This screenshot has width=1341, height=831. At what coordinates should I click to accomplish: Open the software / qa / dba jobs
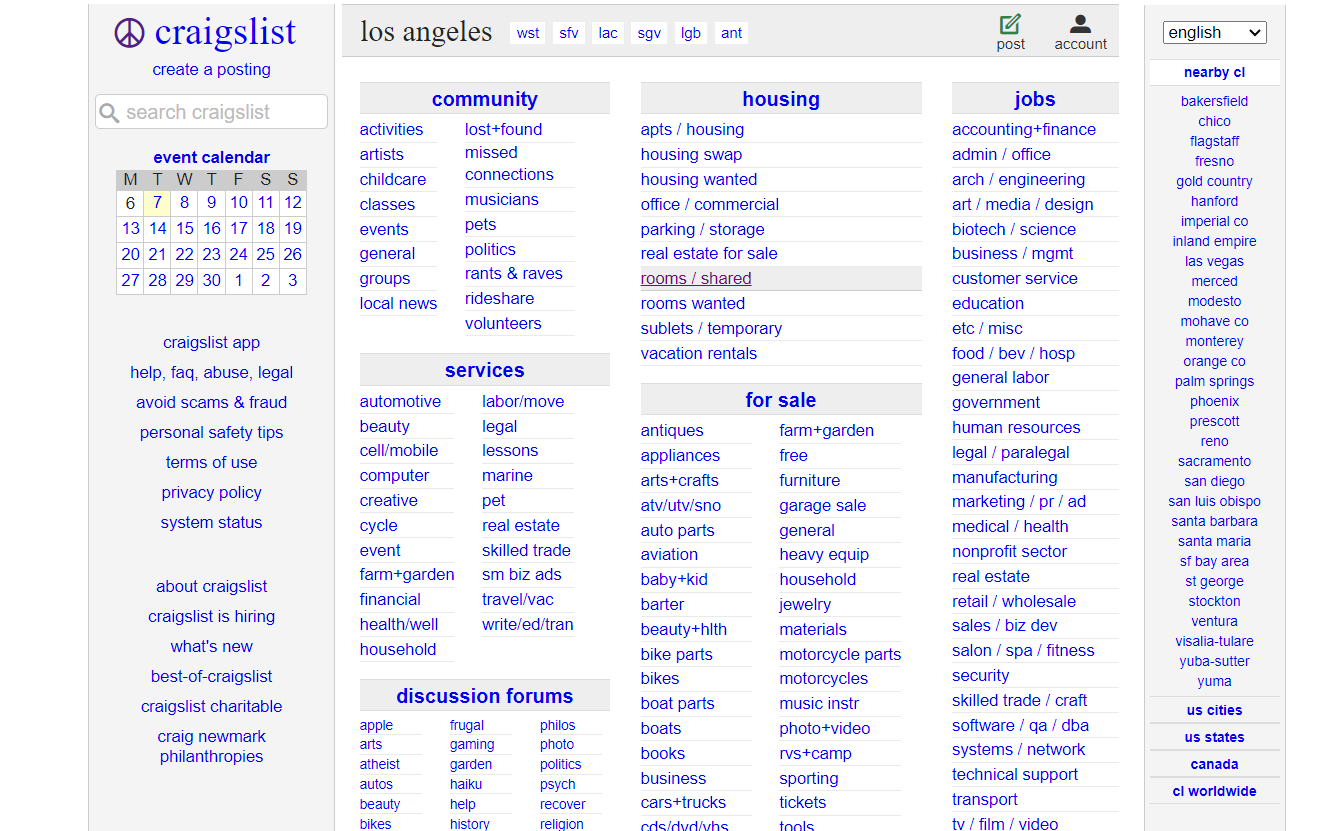[1021, 725]
